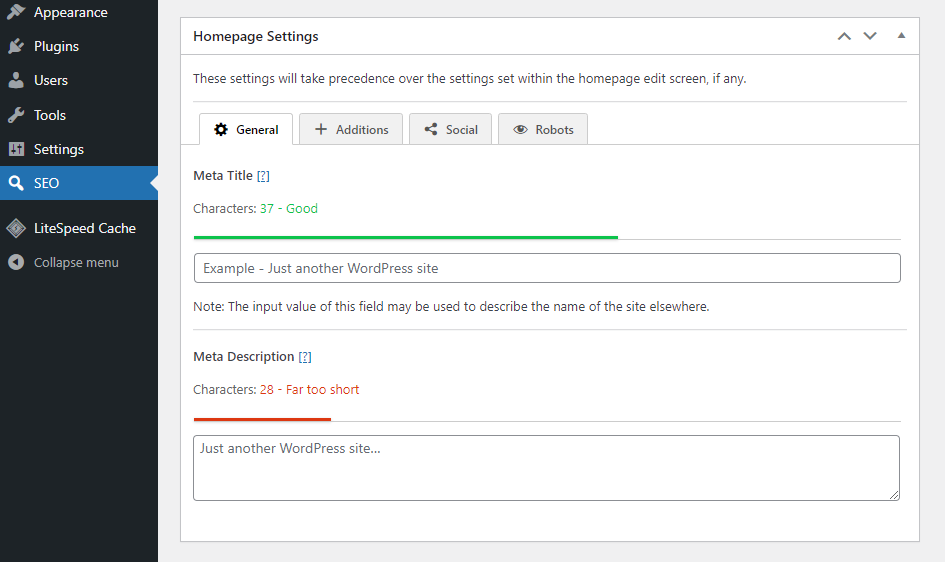This screenshot has width=945, height=562.
Task: Click the Meta Title label
Action: (223, 175)
